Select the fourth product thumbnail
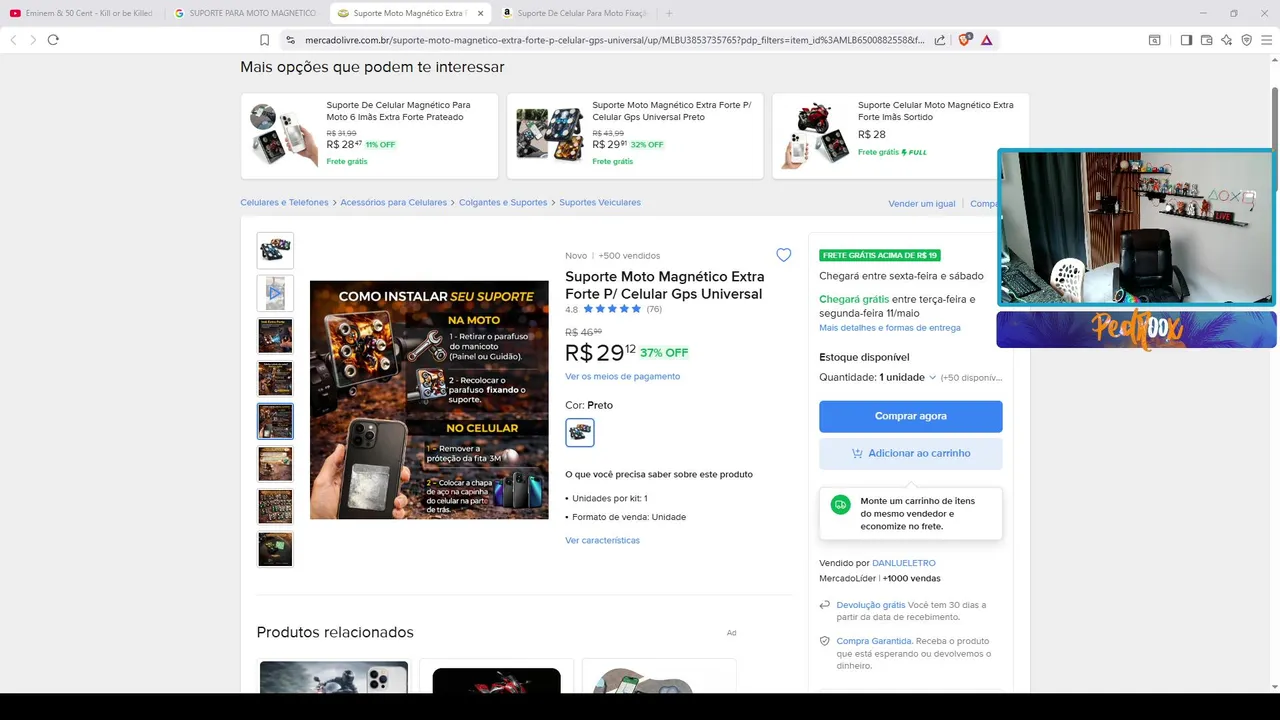This screenshot has width=1280, height=720. coord(275,379)
